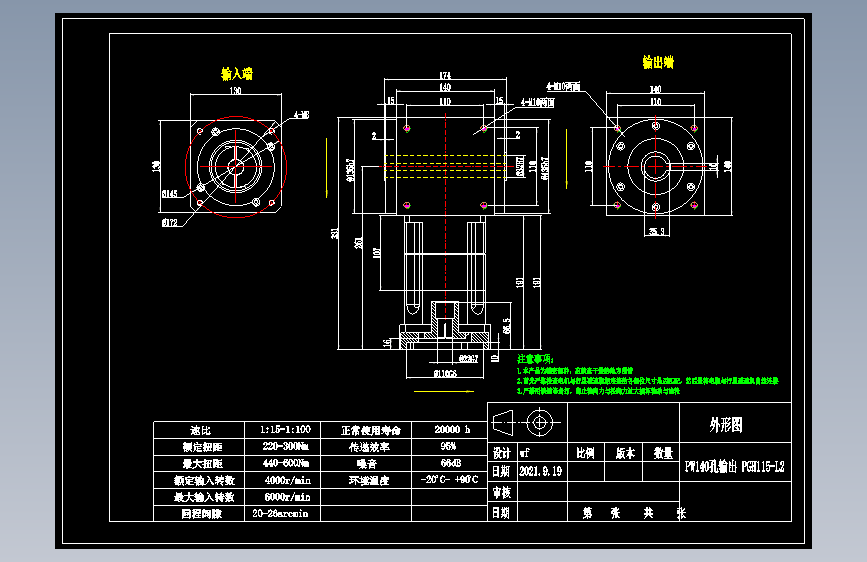The height and width of the screenshot is (562, 867).
Task: Click the wf designer name
Action: pyautogui.click(x=524, y=453)
